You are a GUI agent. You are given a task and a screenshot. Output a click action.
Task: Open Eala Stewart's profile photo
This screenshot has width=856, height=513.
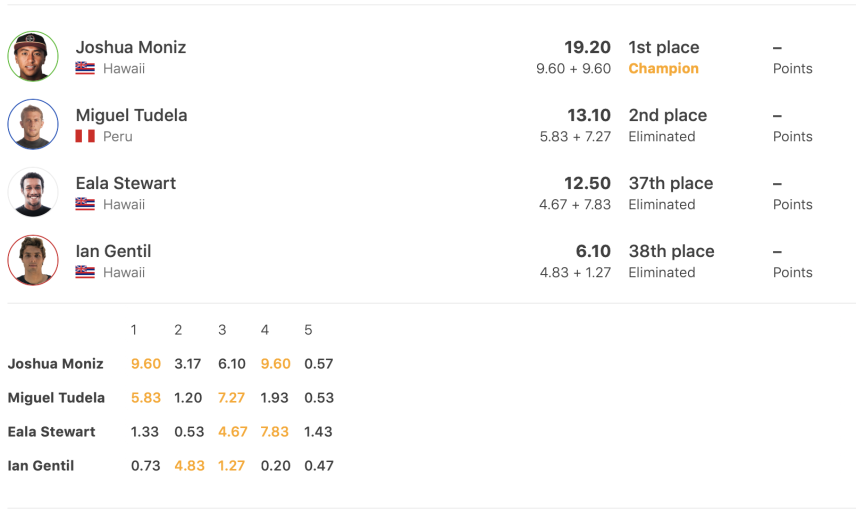33,192
